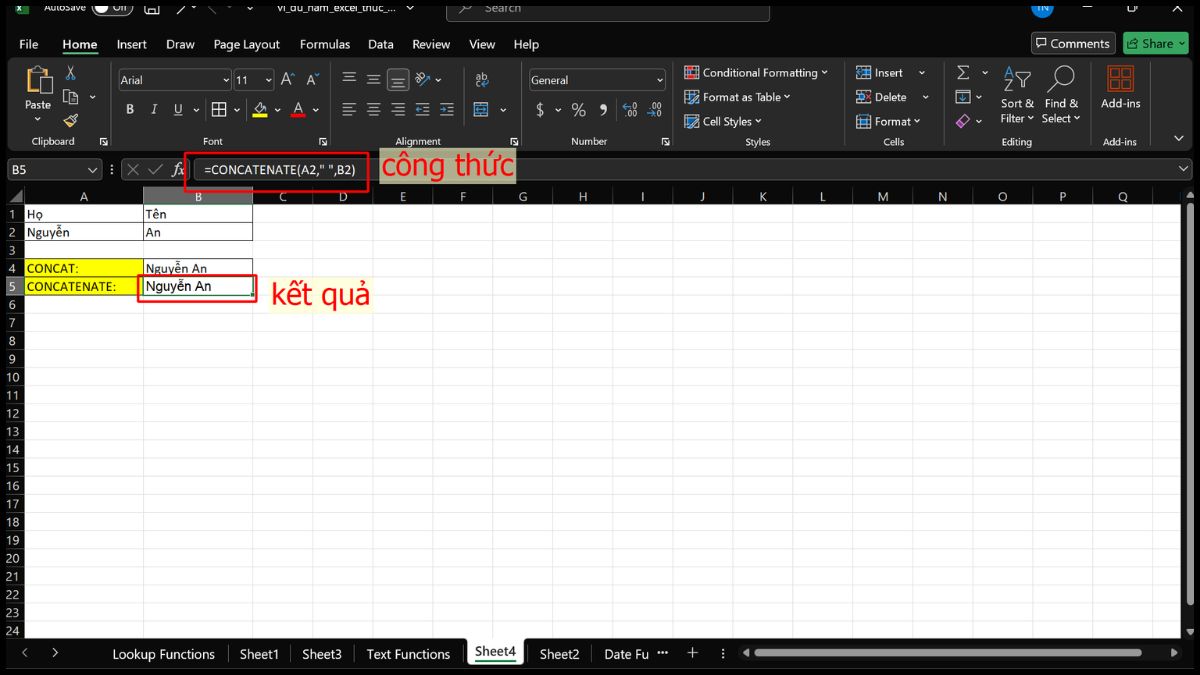Image resolution: width=1200 pixels, height=675 pixels.
Task: Click the yellow Fill Color swatch
Action: tap(260, 110)
